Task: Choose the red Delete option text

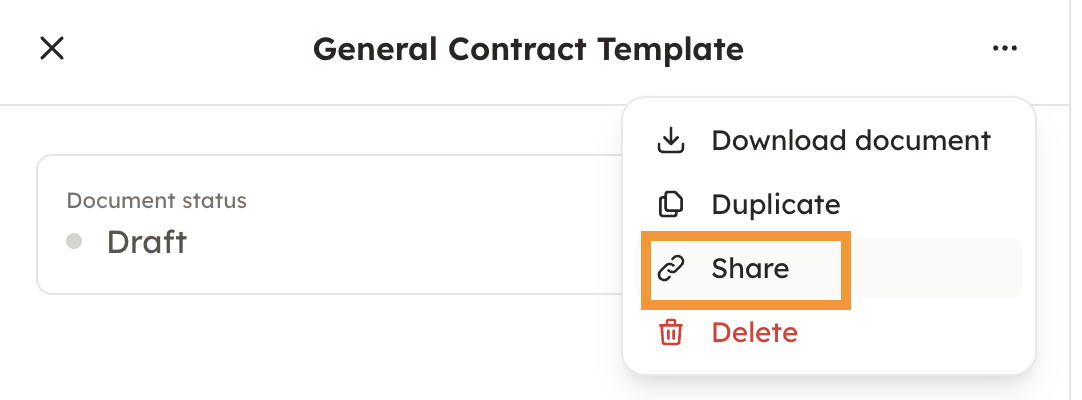Action: tap(754, 332)
